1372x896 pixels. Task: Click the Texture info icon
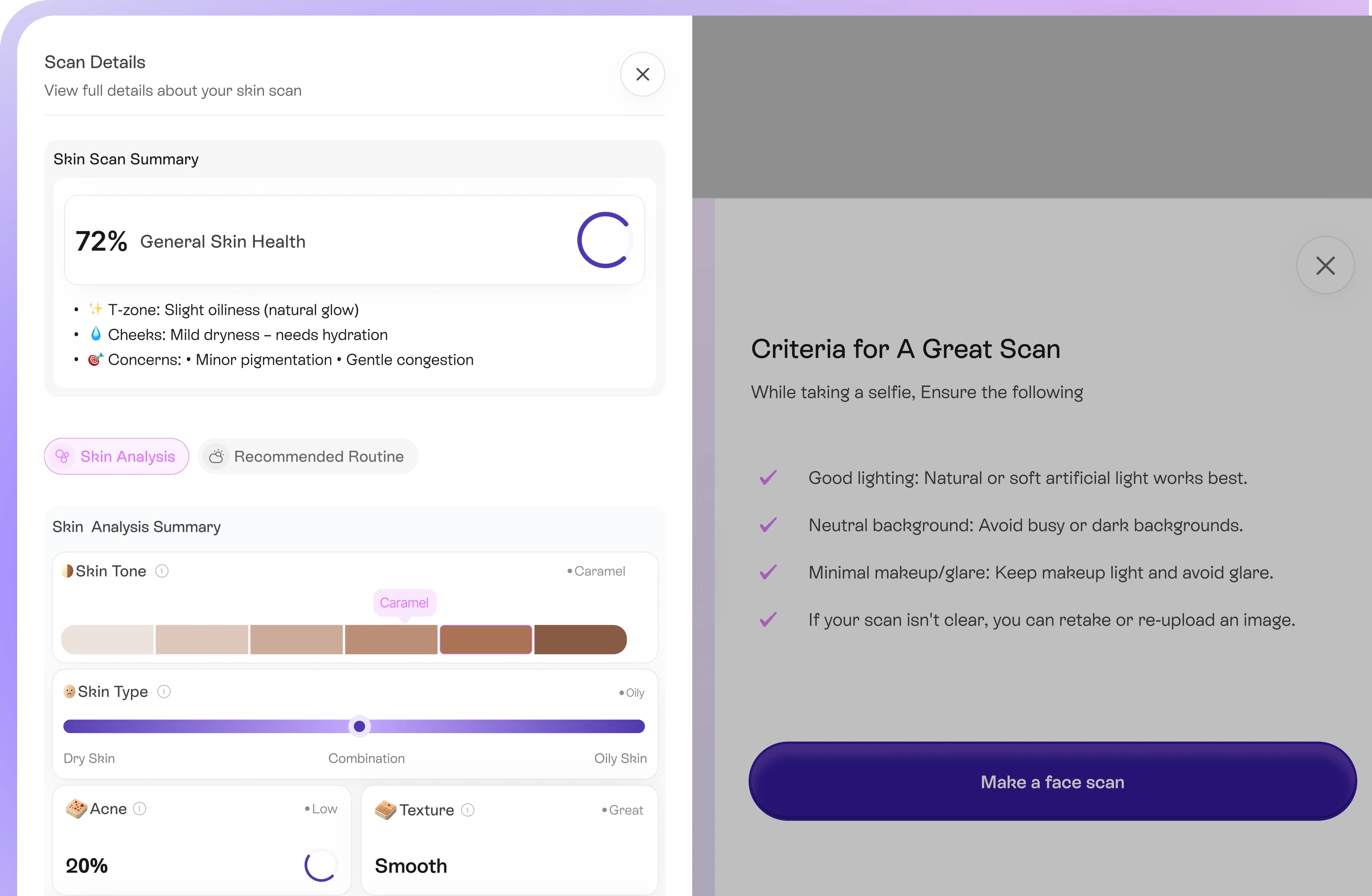coord(468,810)
